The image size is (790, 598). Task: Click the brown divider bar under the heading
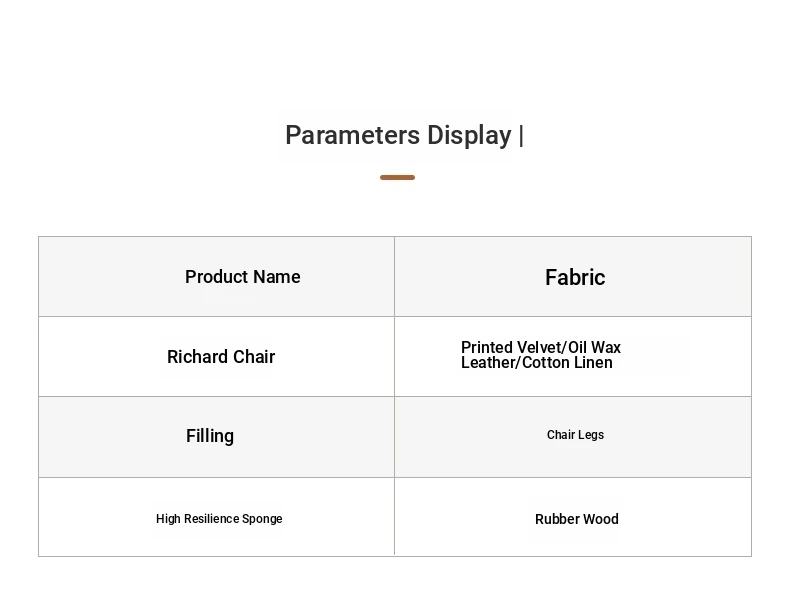pos(397,177)
